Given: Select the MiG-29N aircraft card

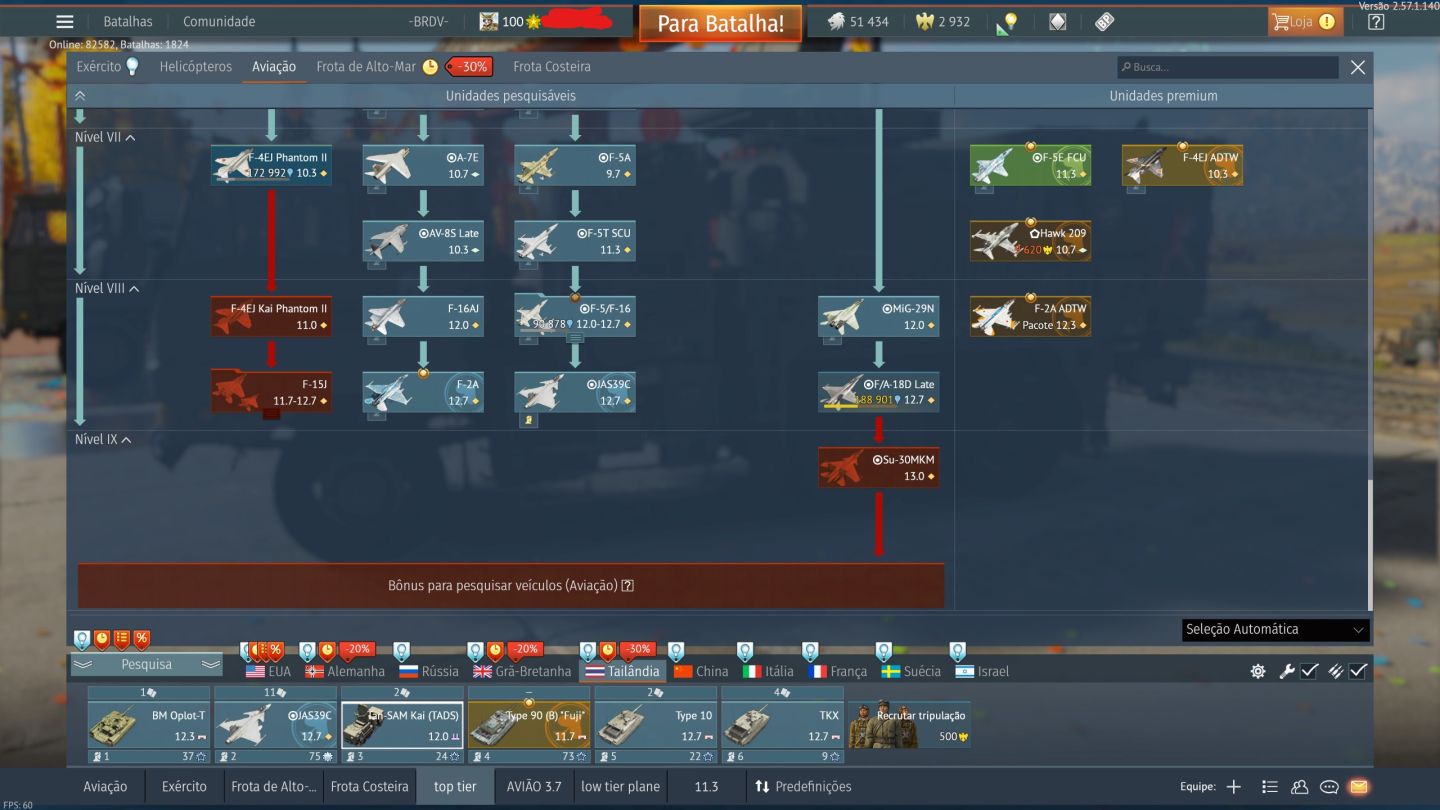Looking at the screenshot, I should point(879,316).
